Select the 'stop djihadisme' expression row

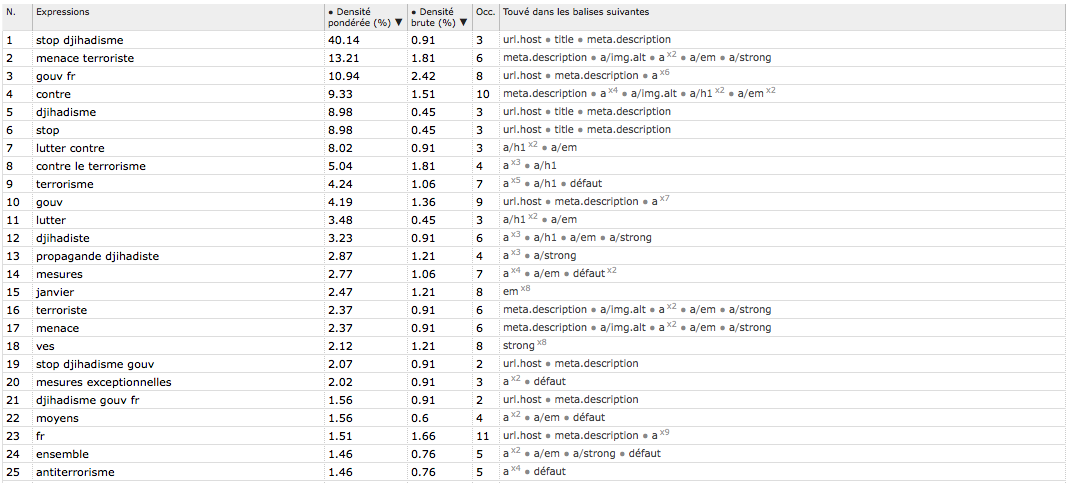coord(534,40)
